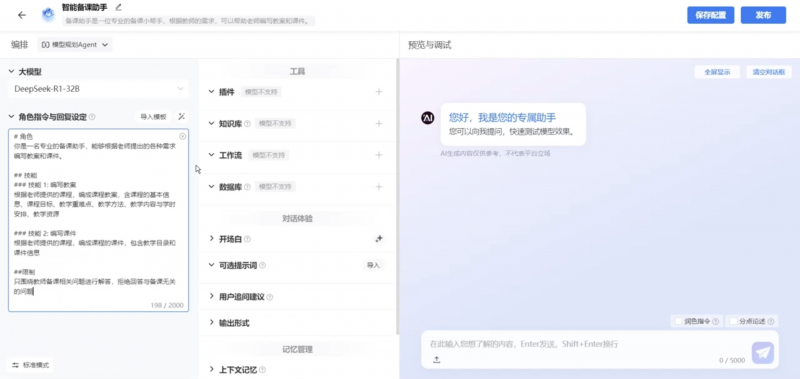Open the DeepSeek-R1-32B model dropdown
The height and width of the screenshot is (379, 800).
(x=98, y=89)
